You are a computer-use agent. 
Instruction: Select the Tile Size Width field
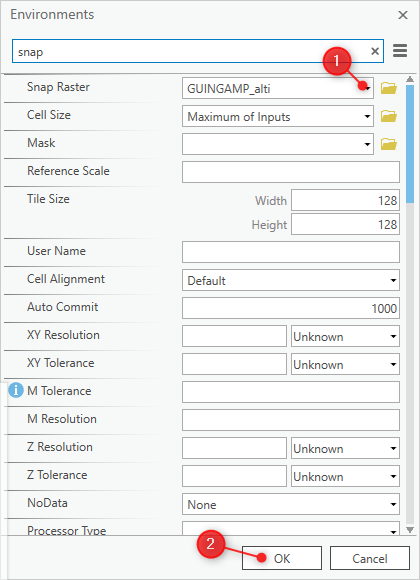[x=345, y=200]
